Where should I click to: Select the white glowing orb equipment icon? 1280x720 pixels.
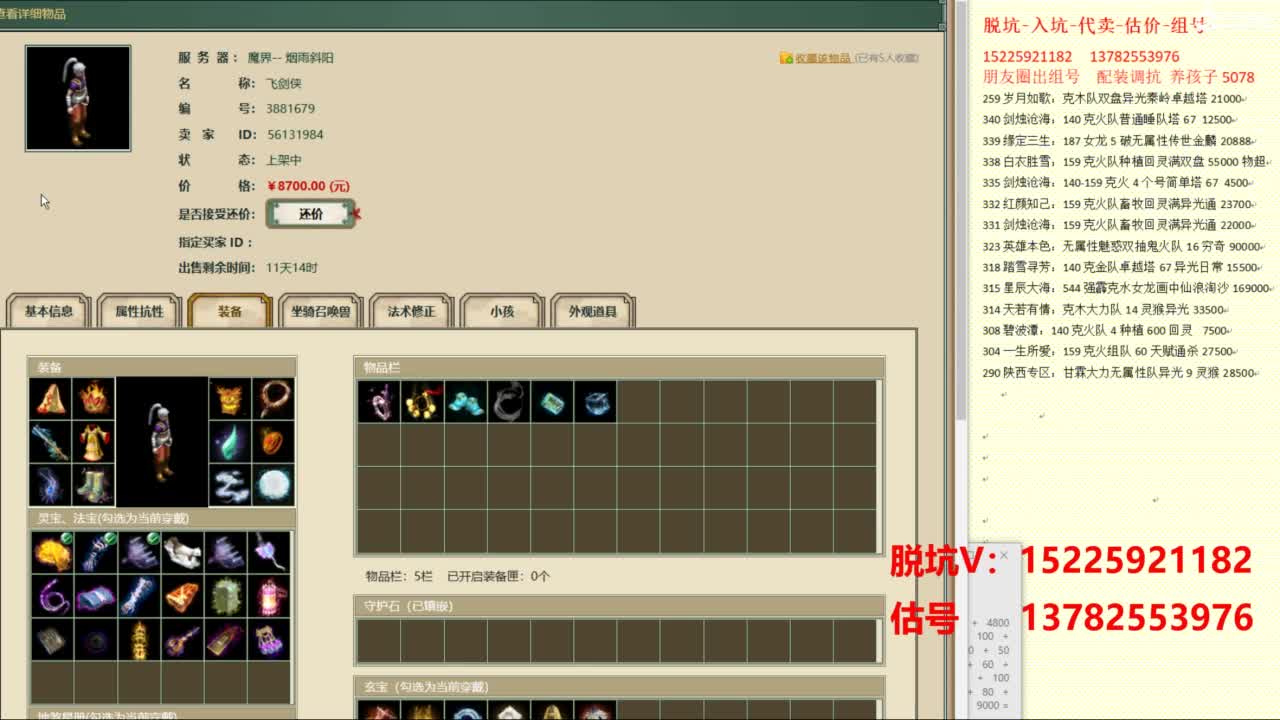(273, 484)
